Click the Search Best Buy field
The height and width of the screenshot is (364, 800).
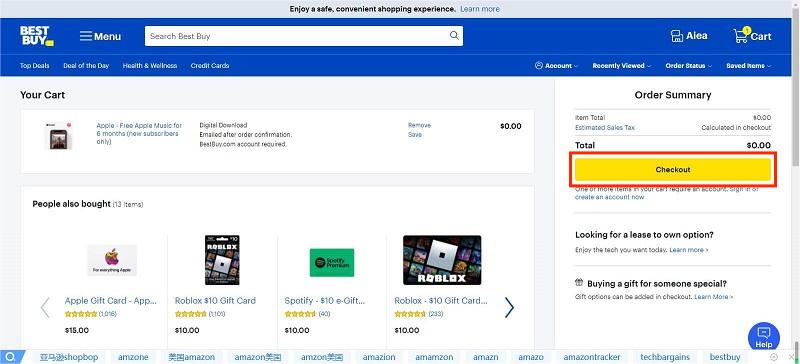[x=297, y=36]
